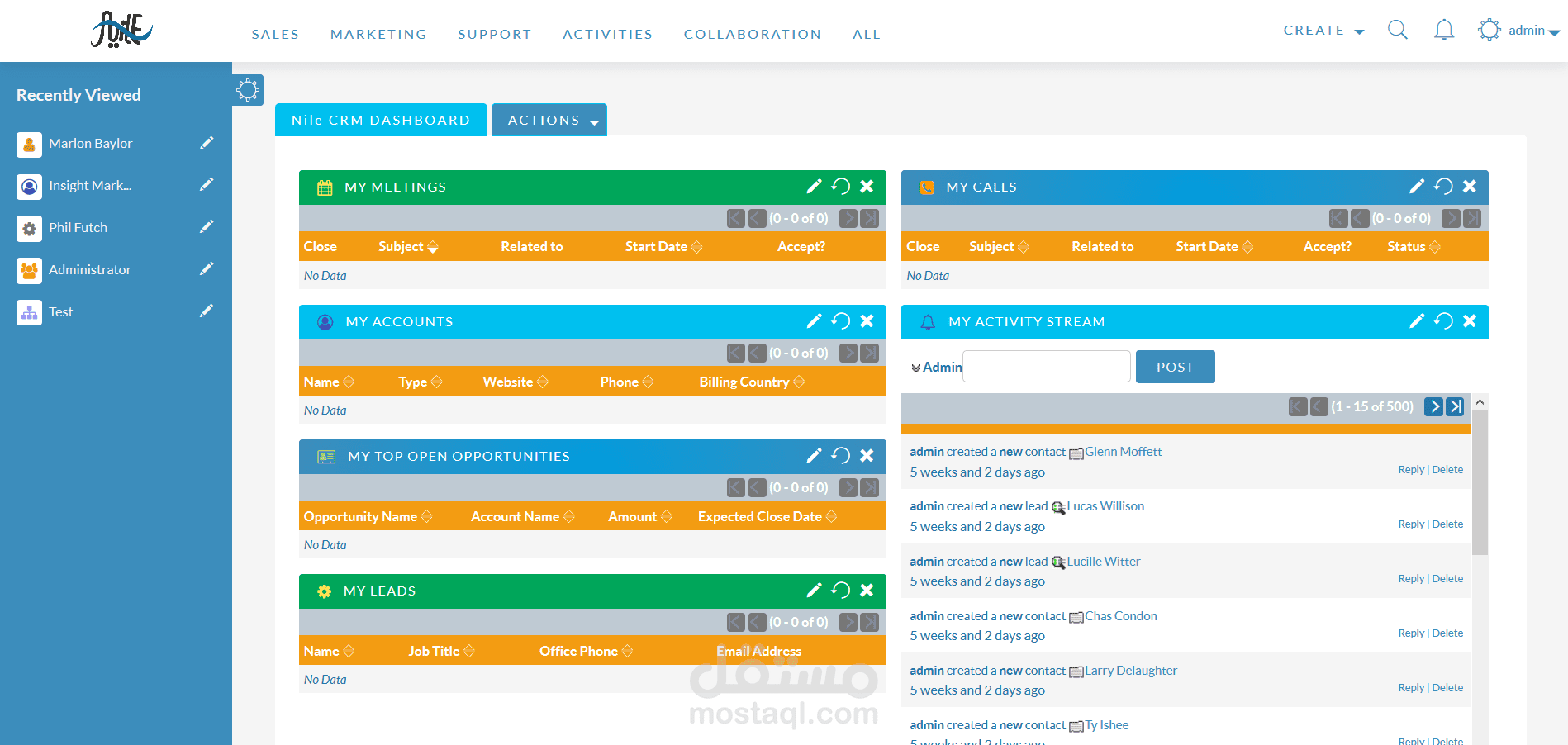Sort opportunities by Amount
The image size is (1568, 745).
640,516
